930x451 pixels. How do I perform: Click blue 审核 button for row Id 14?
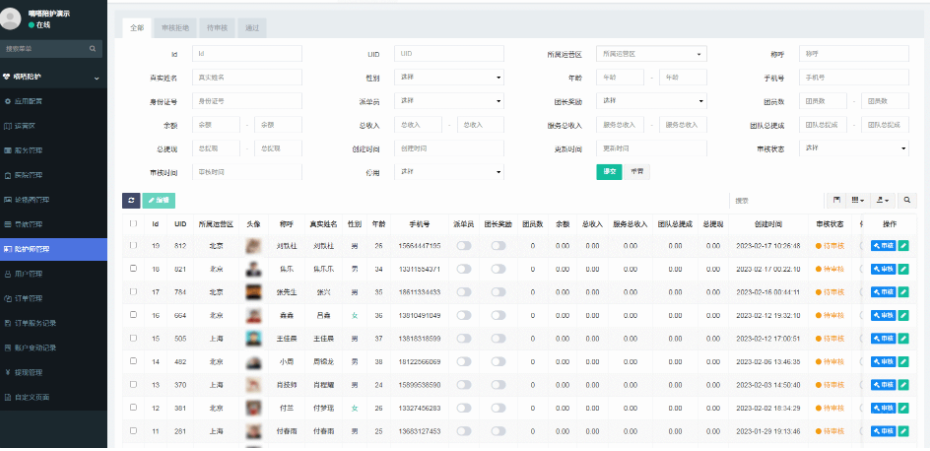[x=883, y=361]
